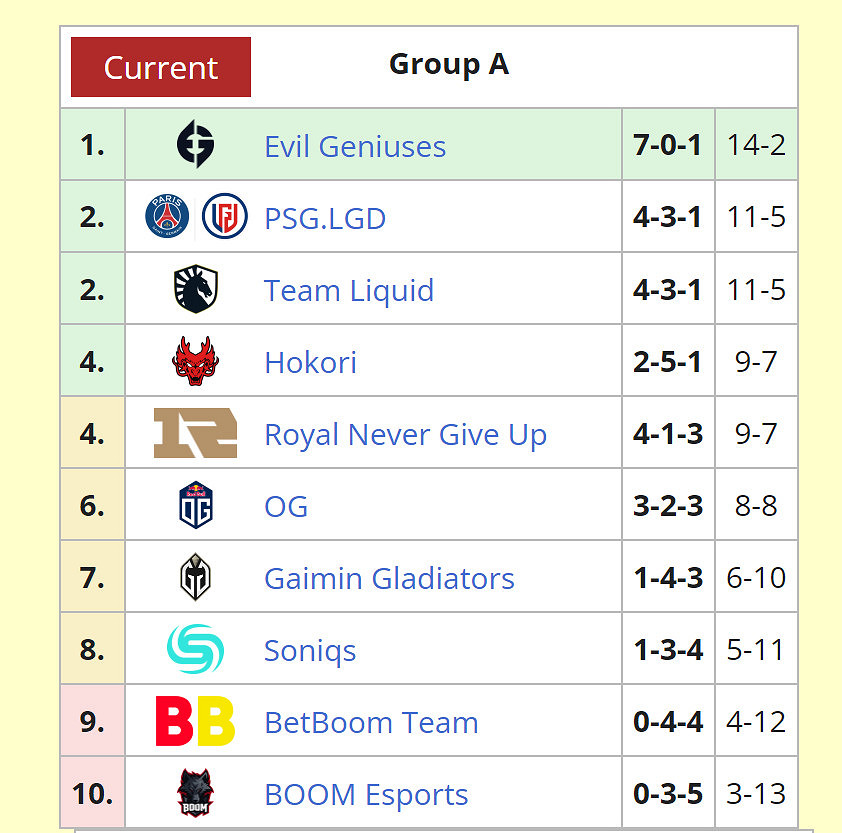Viewport: 842px width, 833px height.
Task: Click the BetBoom Team BB logo
Action: pyautogui.click(x=195, y=721)
